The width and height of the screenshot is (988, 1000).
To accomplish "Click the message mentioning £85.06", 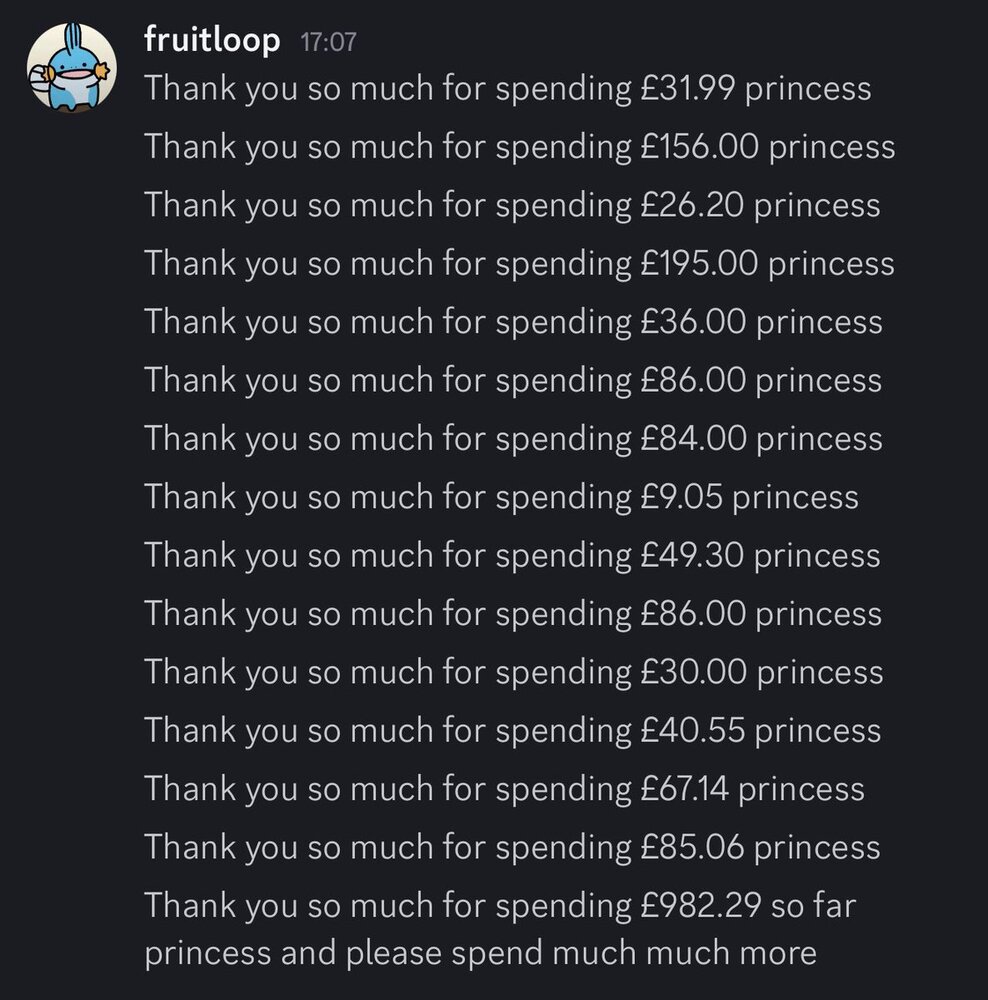I will [x=512, y=848].
